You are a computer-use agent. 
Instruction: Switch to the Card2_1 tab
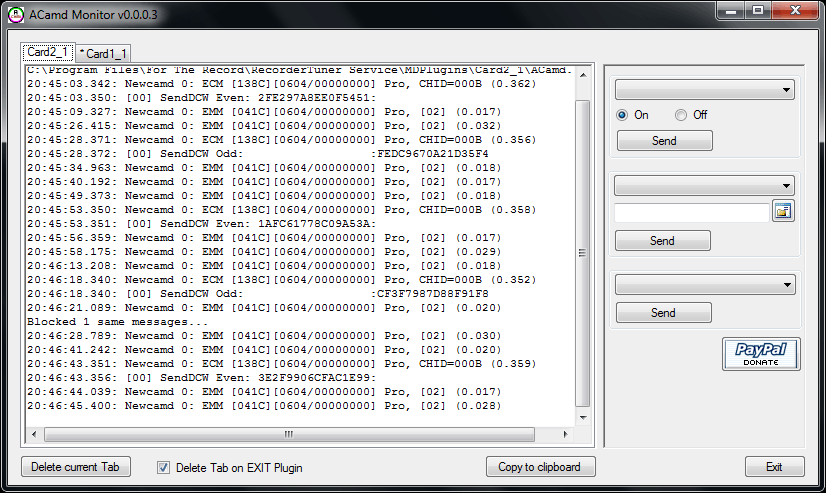tap(47, 52)
